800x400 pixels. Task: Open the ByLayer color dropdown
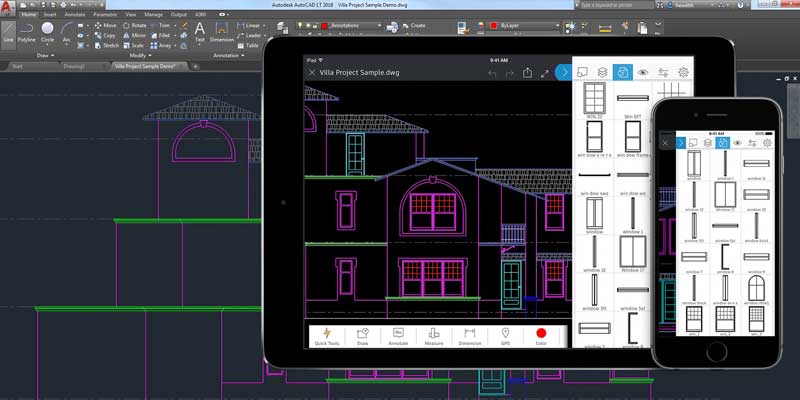point(557,26)
